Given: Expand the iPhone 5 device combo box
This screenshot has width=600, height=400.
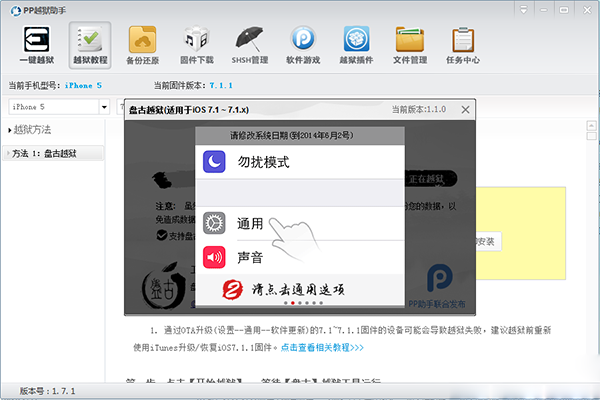Looking at the screenshot, I should coord(104,107).
